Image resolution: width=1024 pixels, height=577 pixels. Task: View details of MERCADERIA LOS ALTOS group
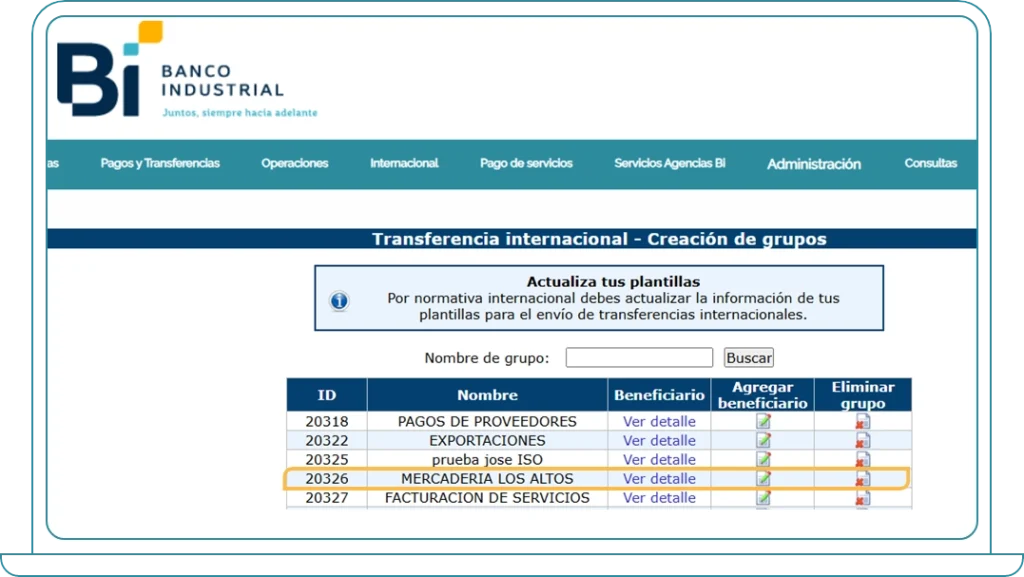click(x=657, y=478)
